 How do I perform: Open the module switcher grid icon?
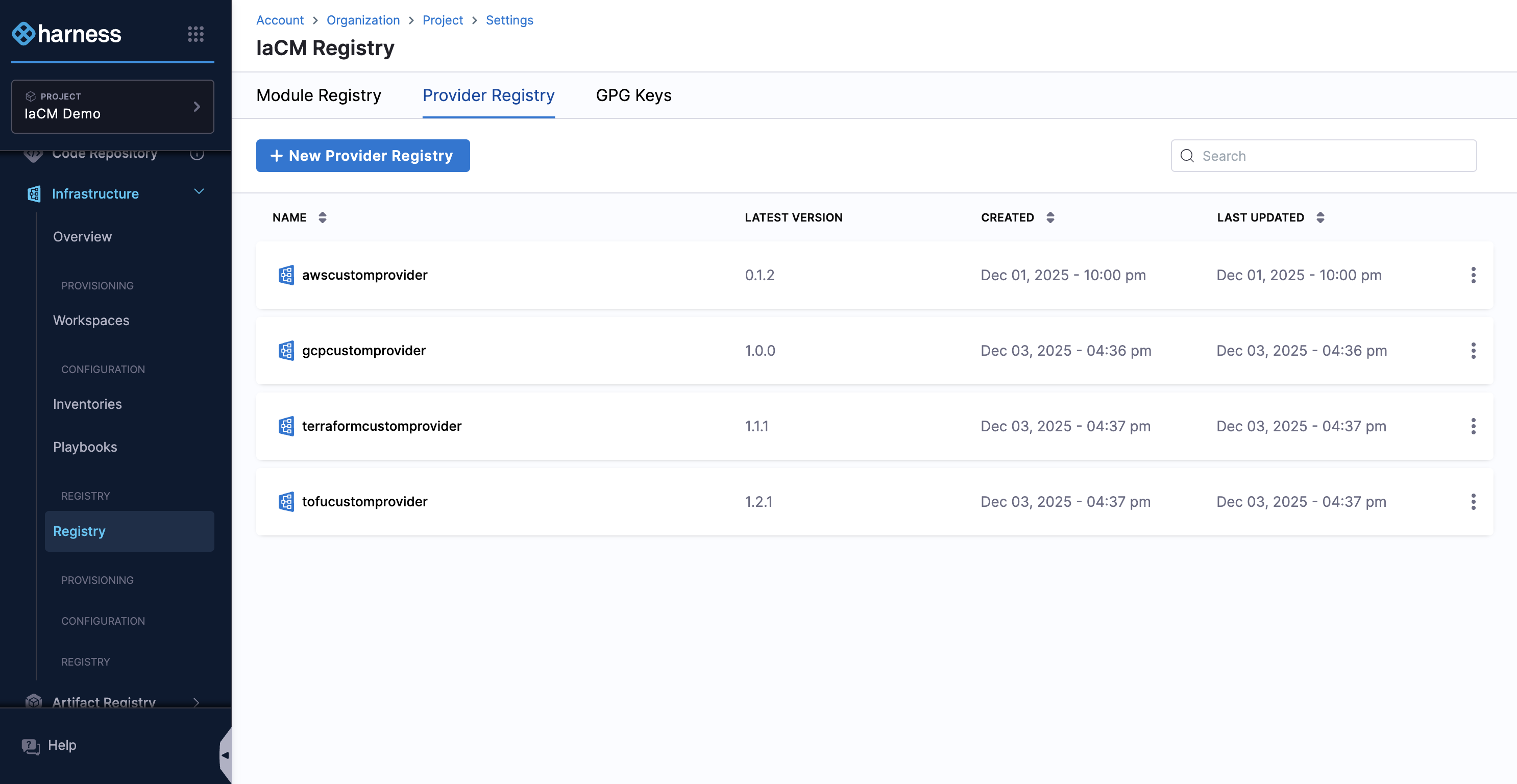point(195,34)
